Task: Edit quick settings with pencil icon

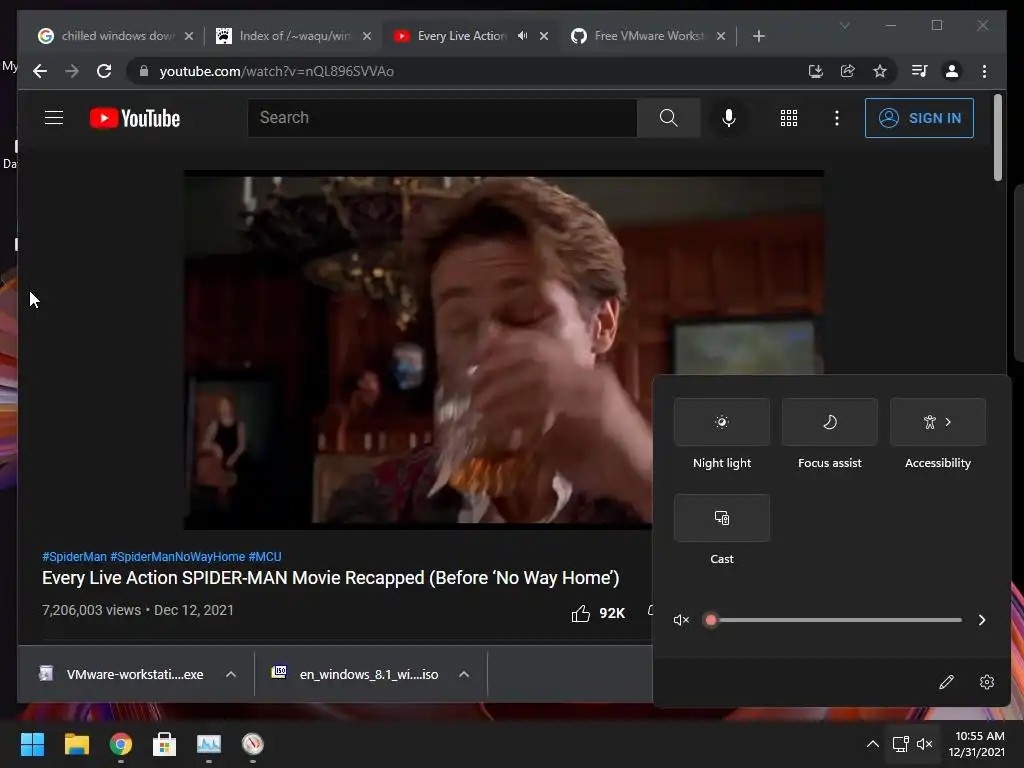Action: coord(946,682)
